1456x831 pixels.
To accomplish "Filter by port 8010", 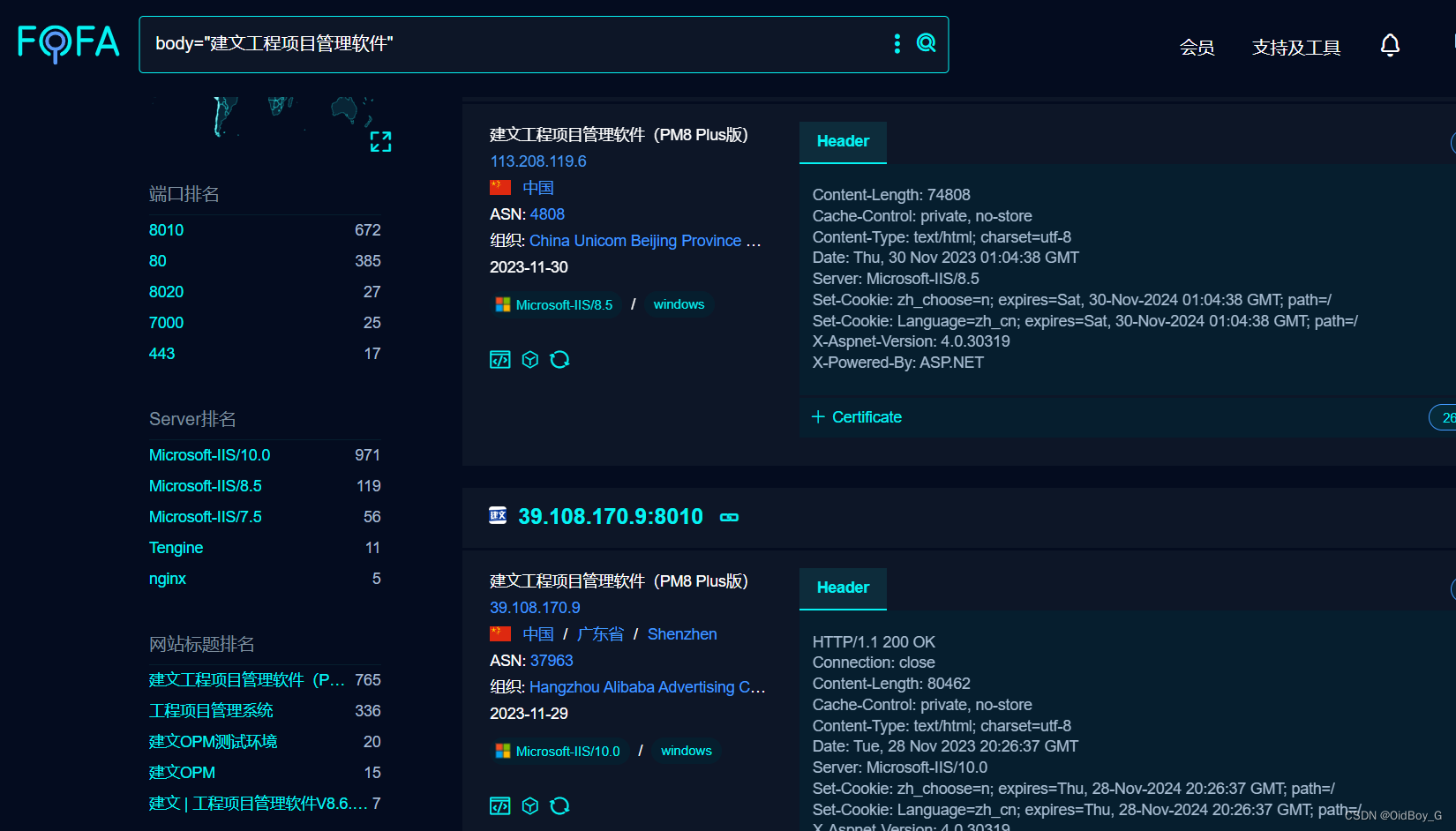I will (167, 230).
